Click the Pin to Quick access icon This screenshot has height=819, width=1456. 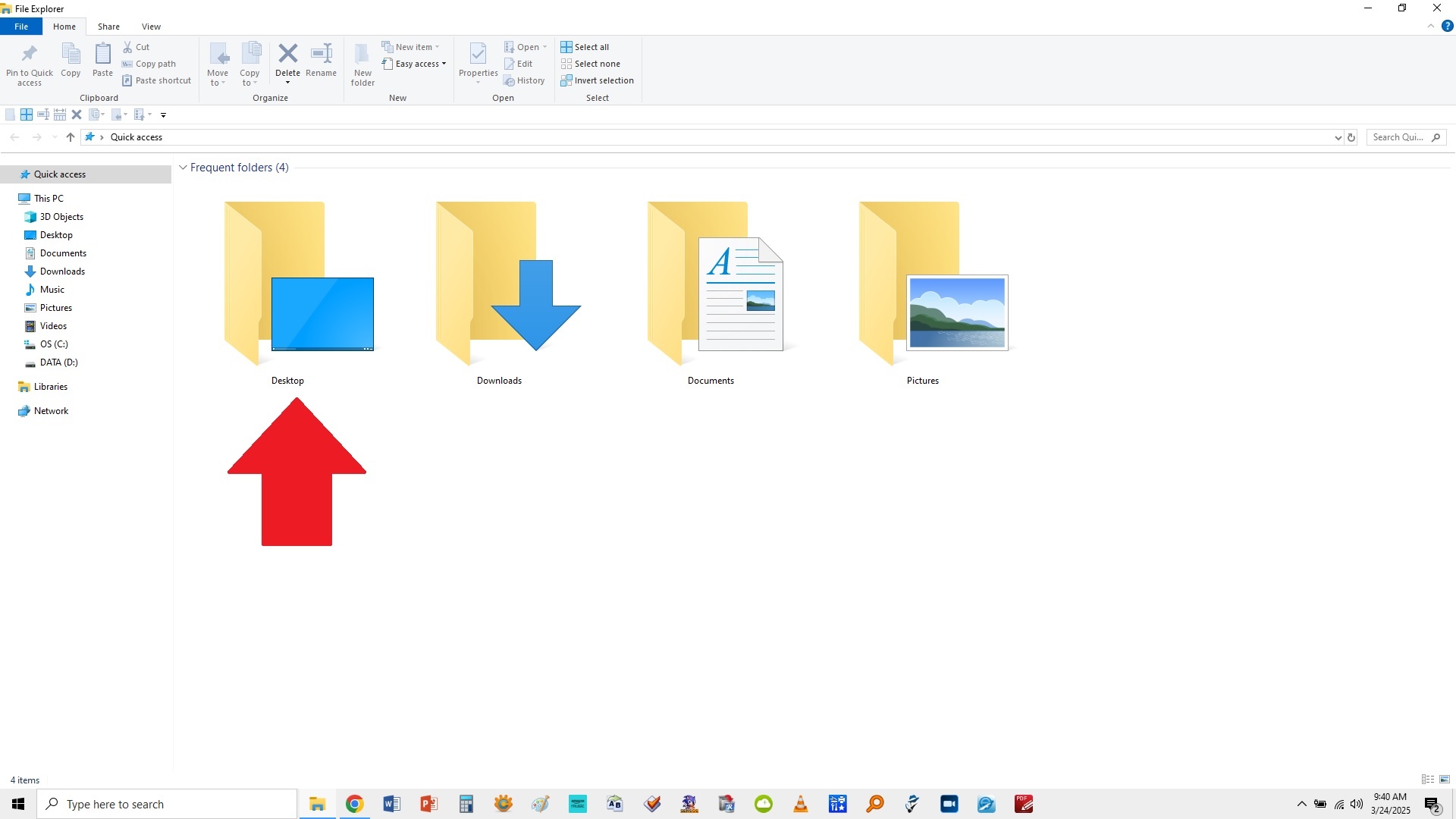click(x=29, y=55)
